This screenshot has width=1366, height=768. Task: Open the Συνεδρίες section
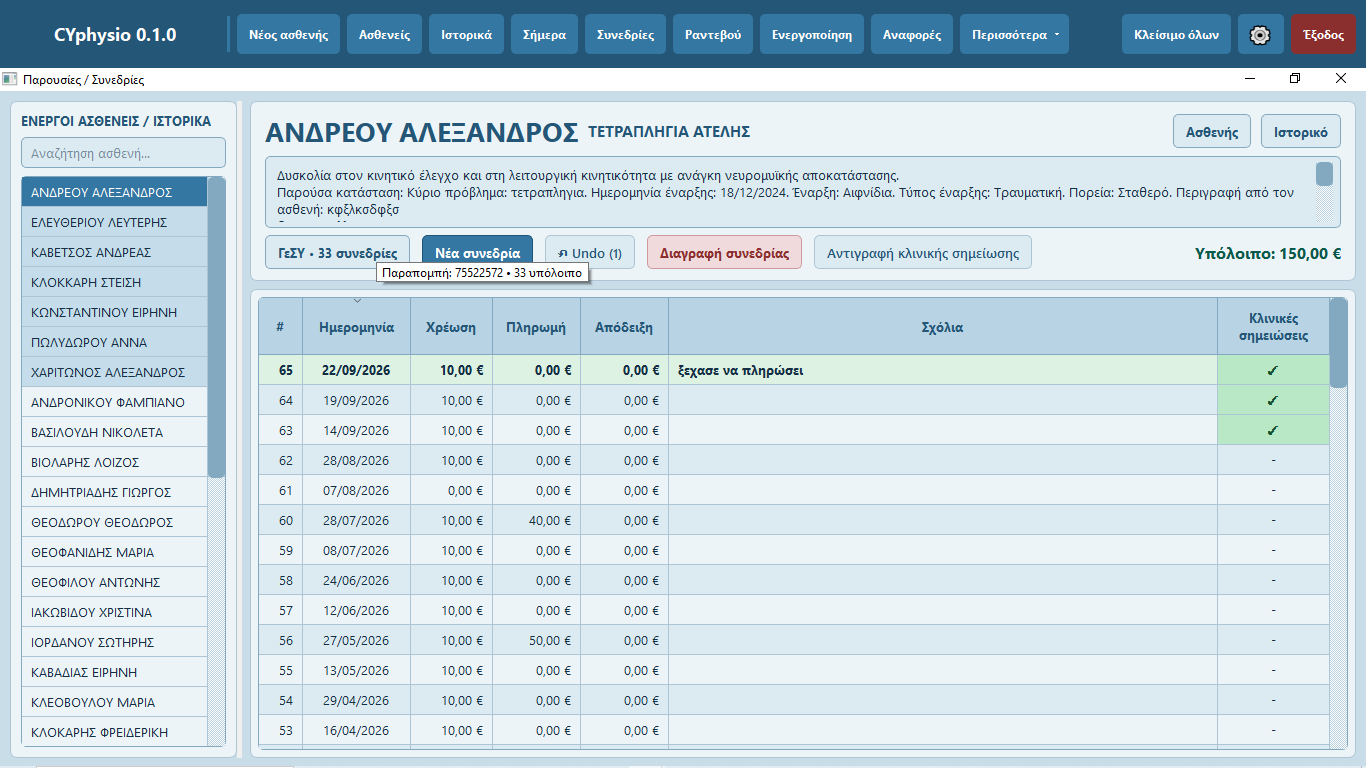point(625,34)
